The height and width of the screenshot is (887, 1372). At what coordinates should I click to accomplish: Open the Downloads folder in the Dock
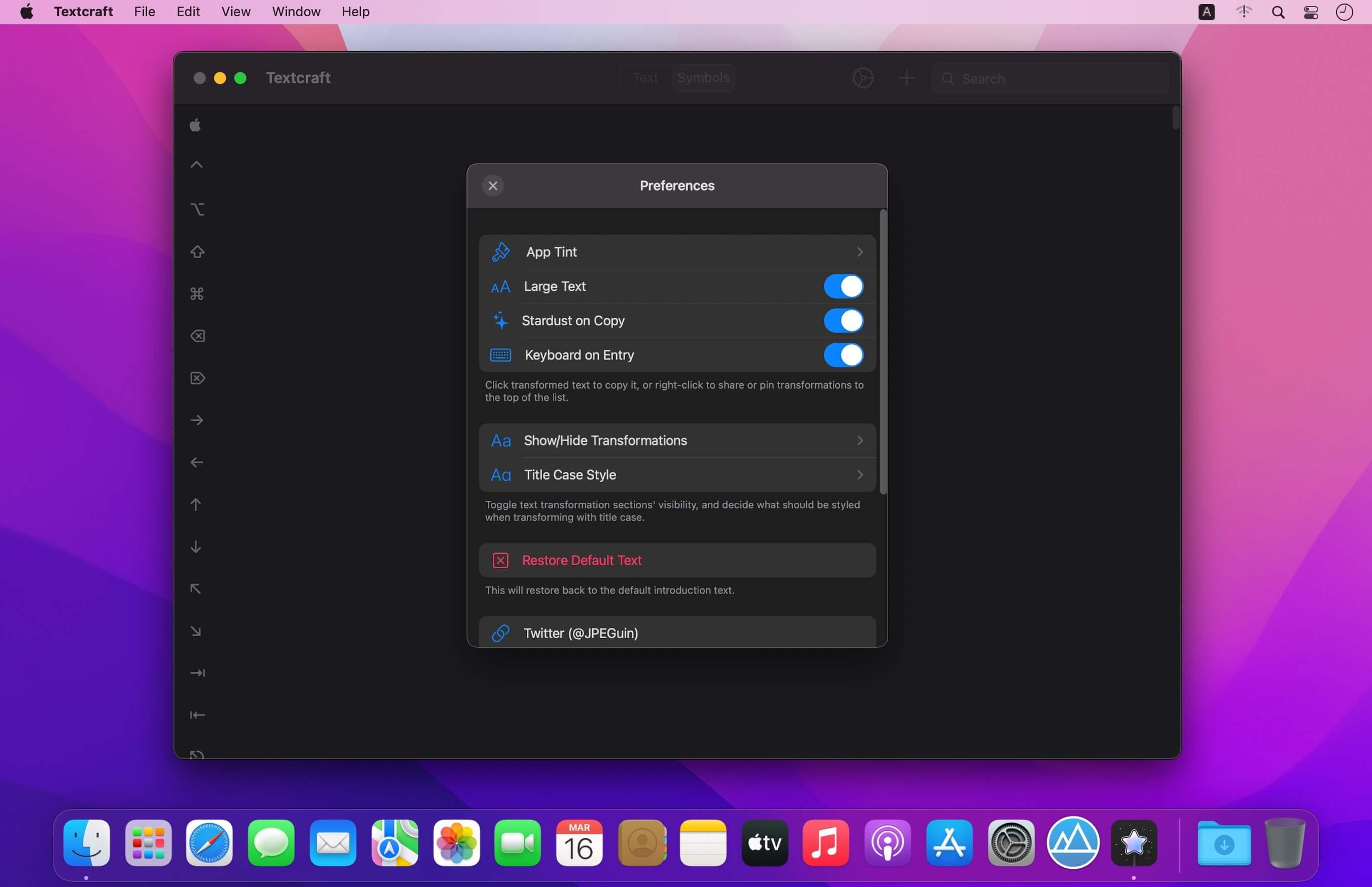click(1224, 843)
